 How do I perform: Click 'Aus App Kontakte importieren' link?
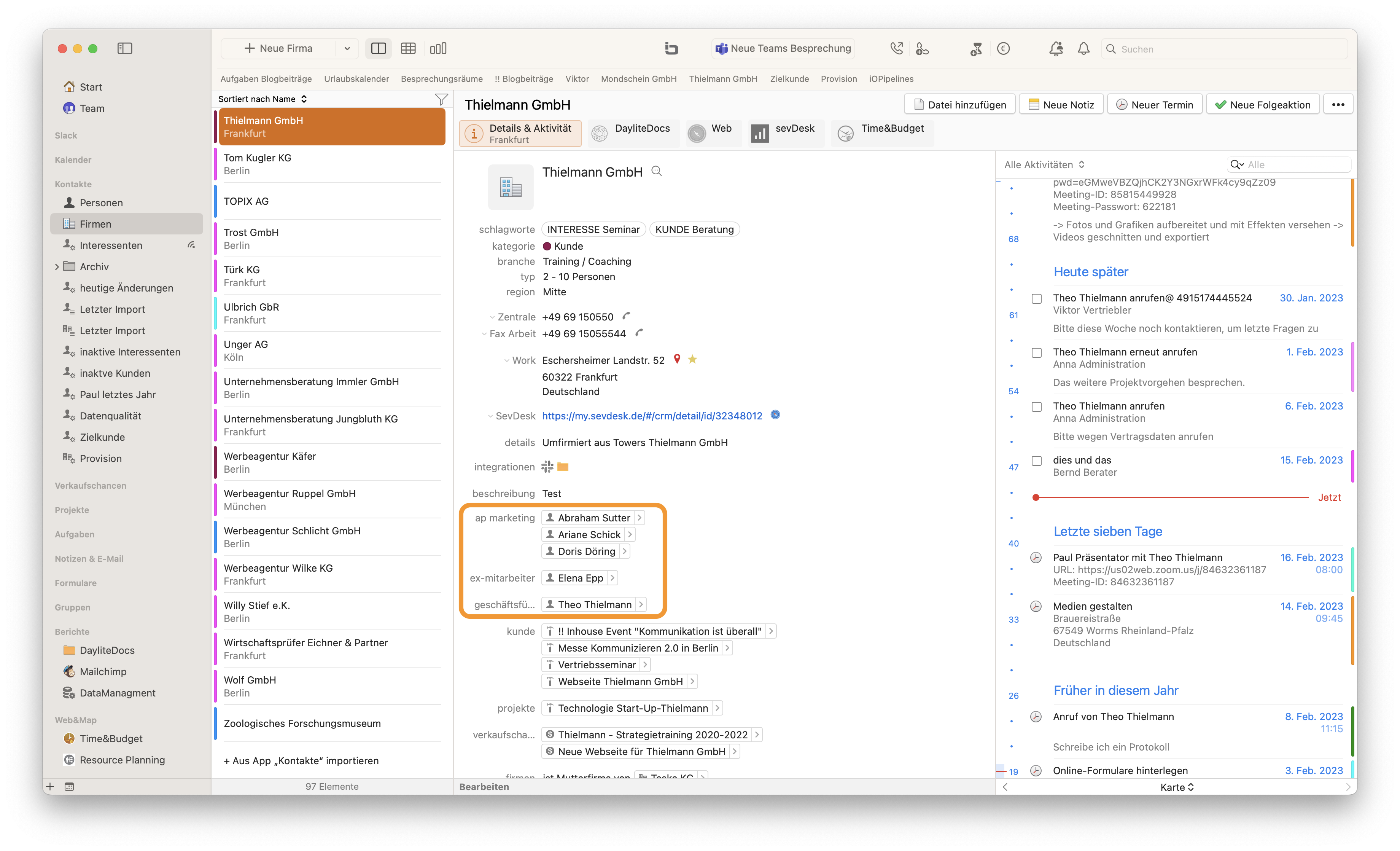tap(301, 761)
